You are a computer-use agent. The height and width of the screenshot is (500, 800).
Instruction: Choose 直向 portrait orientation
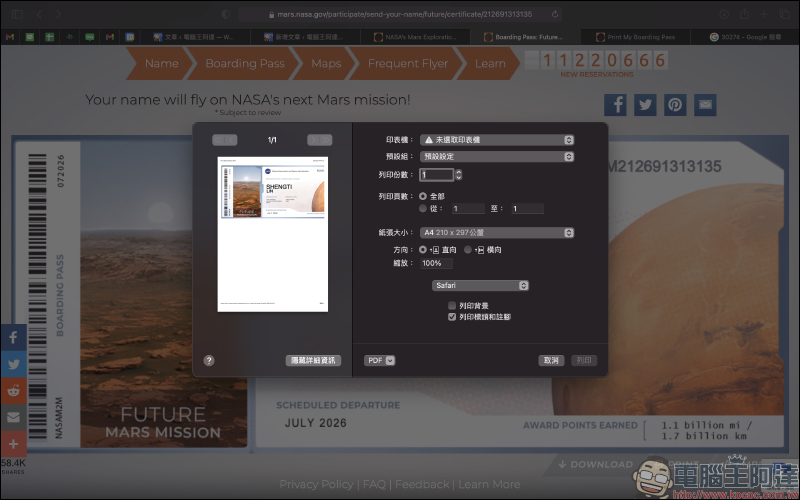pyautogui.click(x=423, y=249)
